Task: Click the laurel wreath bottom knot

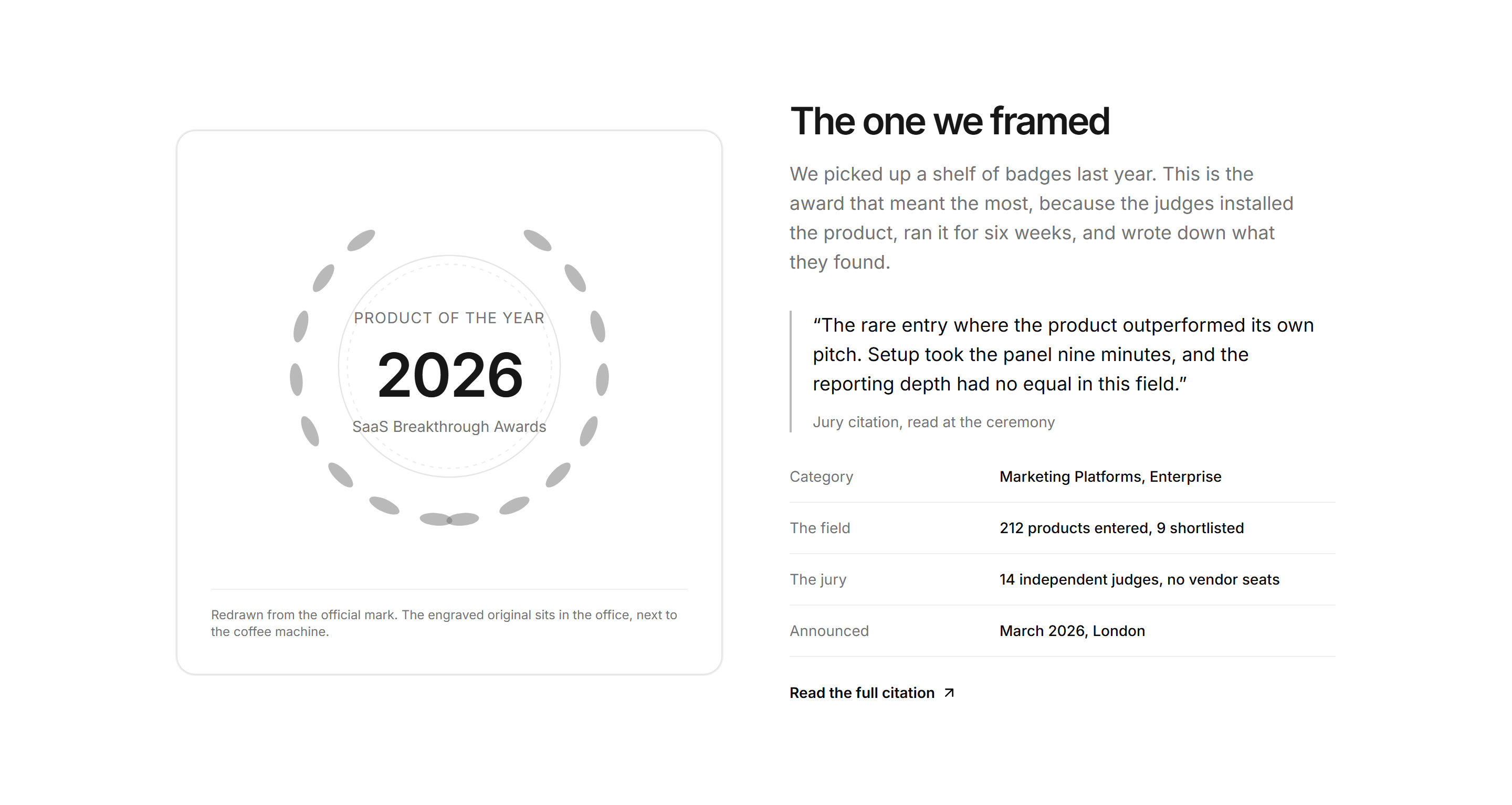Action: [x=449, y=520]
